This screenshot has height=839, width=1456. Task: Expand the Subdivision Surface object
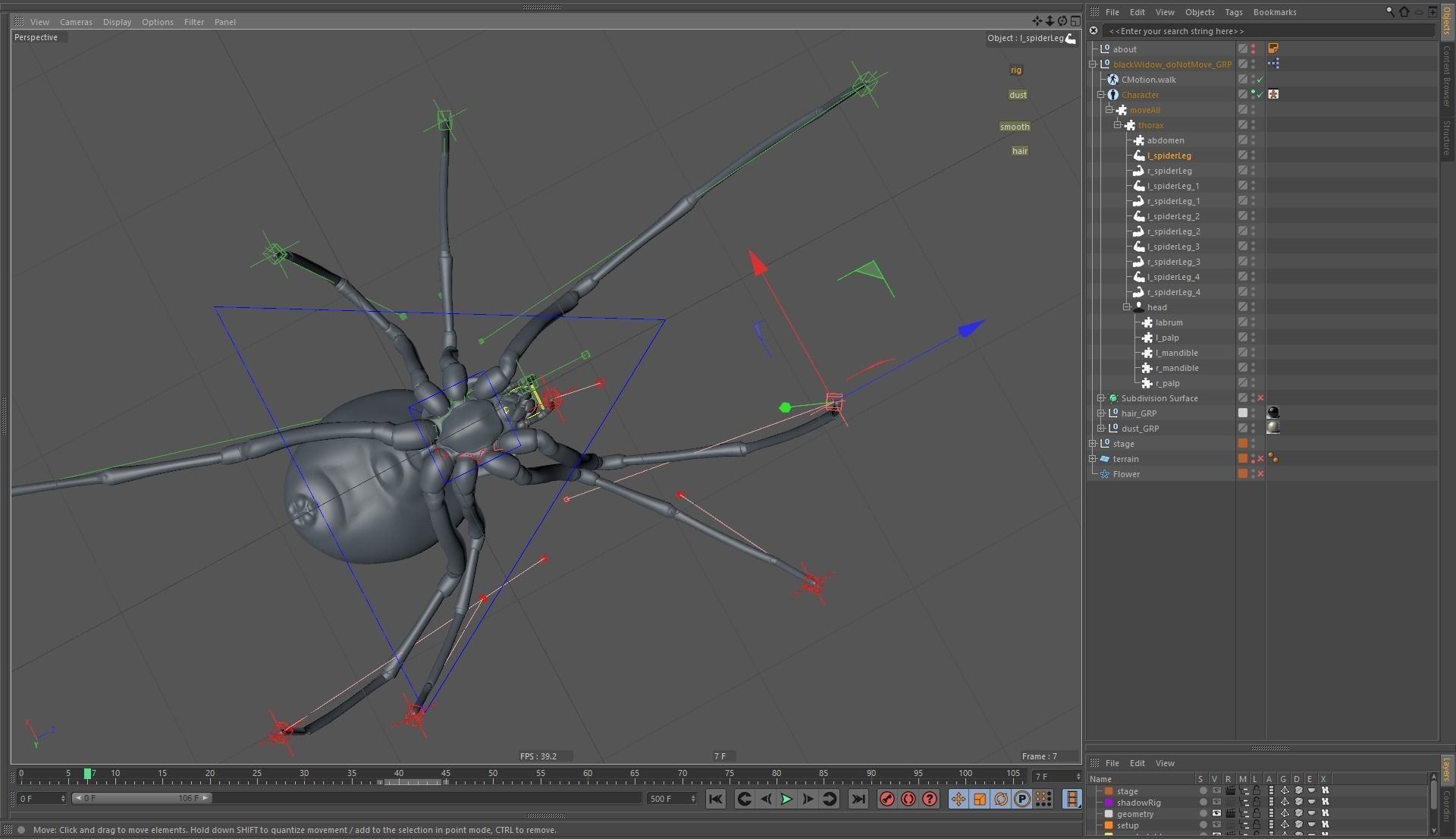1101,398
